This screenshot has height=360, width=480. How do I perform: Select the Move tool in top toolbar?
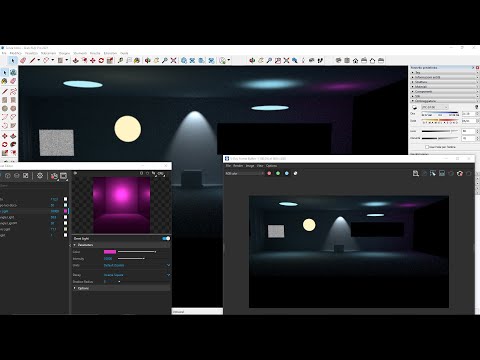pyautogui.click(x=93, y=60)
